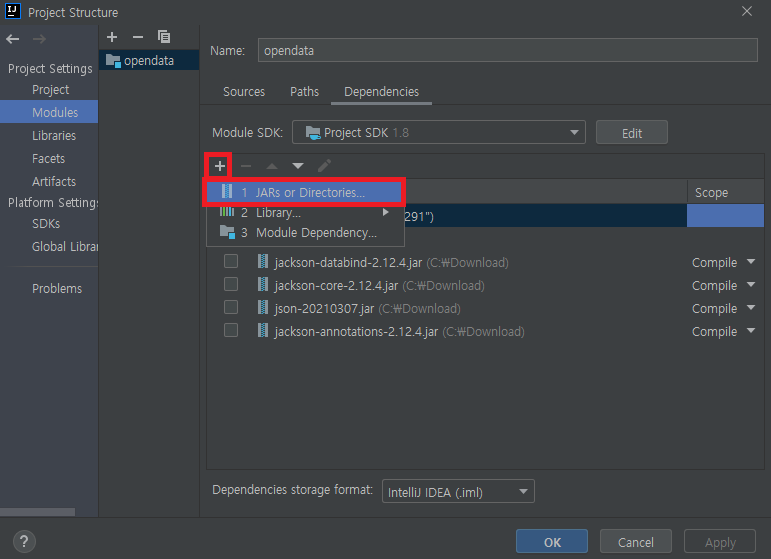Click the Cancel button

coord(636,542)
